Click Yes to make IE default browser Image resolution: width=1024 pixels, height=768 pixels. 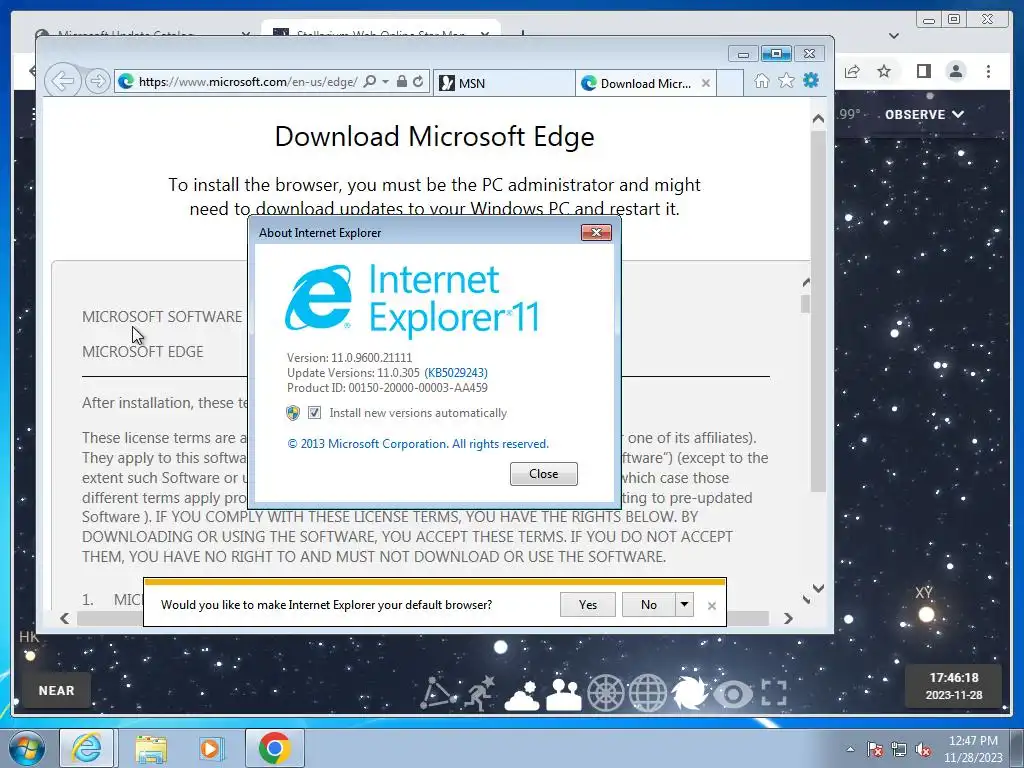588,605
